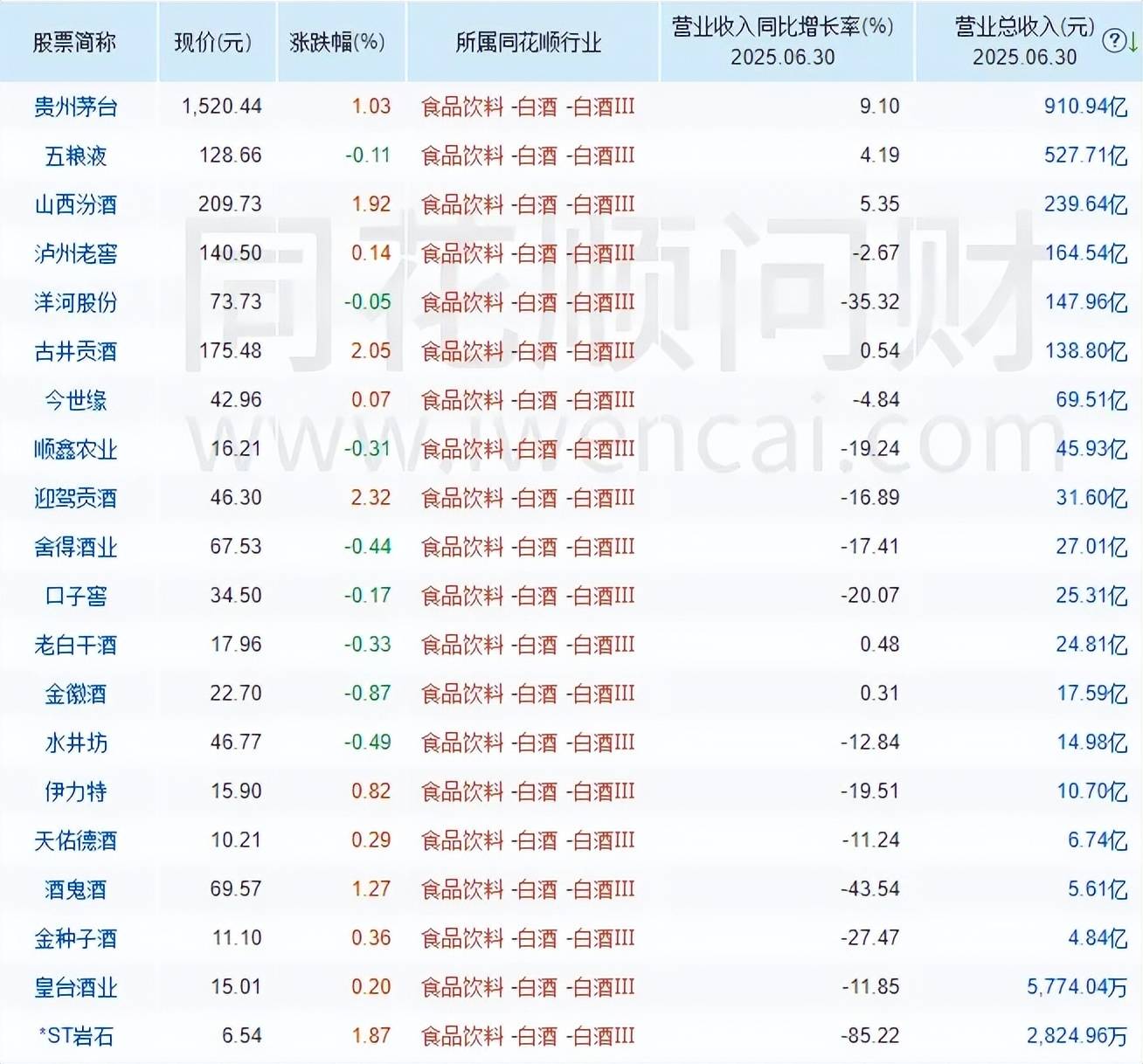Viewport: 1143px width, 1064px height.
Task: Click 顺鑫农业 revenue 45.93亿
Action: pyautogui.click(x=1091, y=449)
